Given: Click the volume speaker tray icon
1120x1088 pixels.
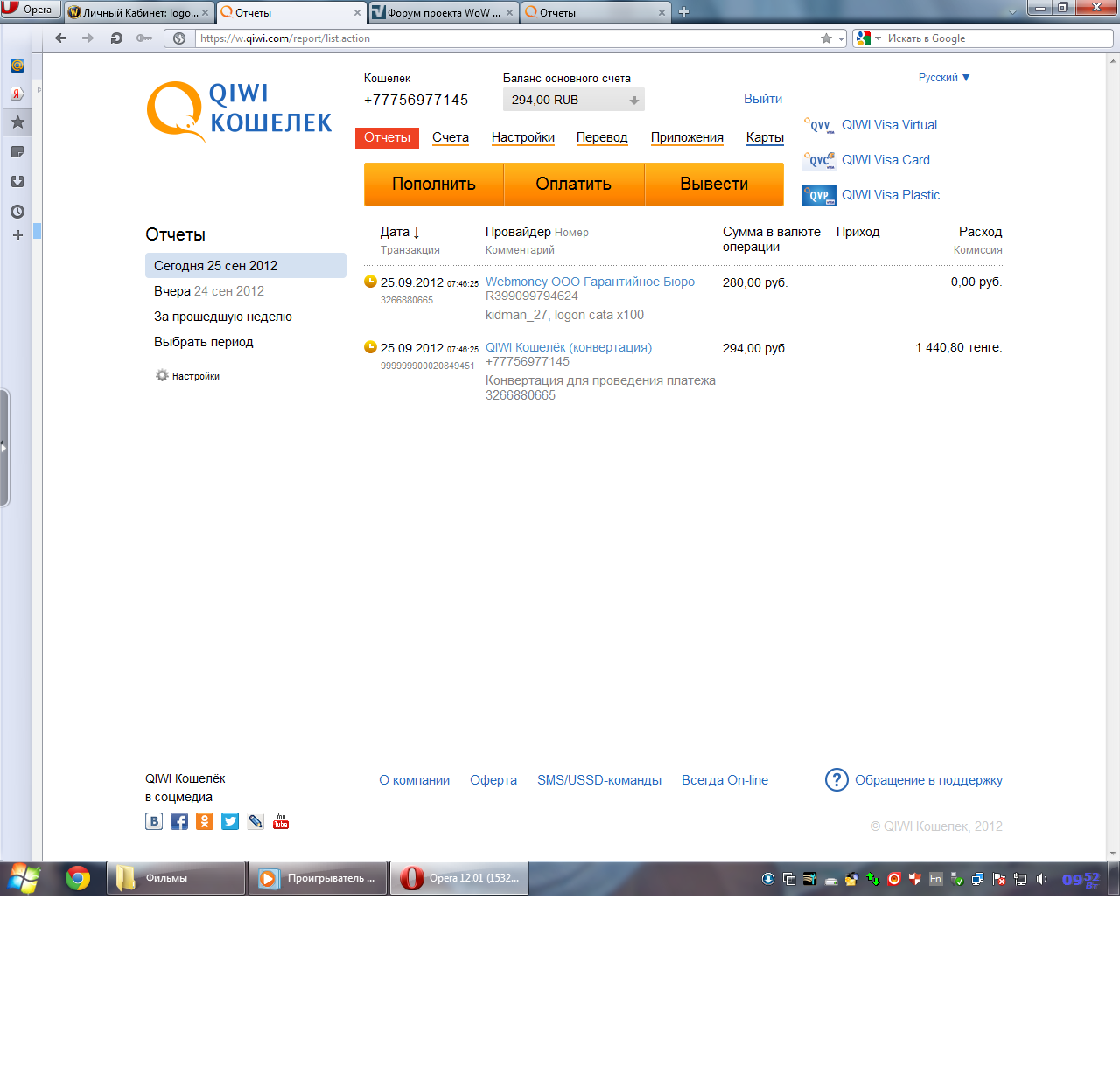Looking at the screenshot, I should click(x=1041, y=879).
